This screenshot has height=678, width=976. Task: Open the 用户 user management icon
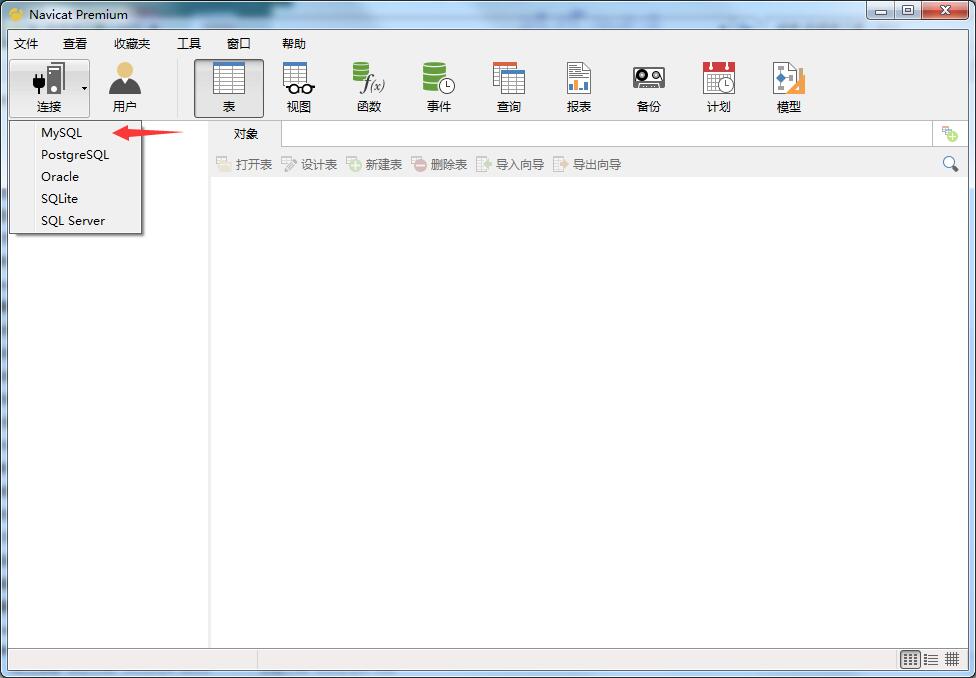pos(124,88)
